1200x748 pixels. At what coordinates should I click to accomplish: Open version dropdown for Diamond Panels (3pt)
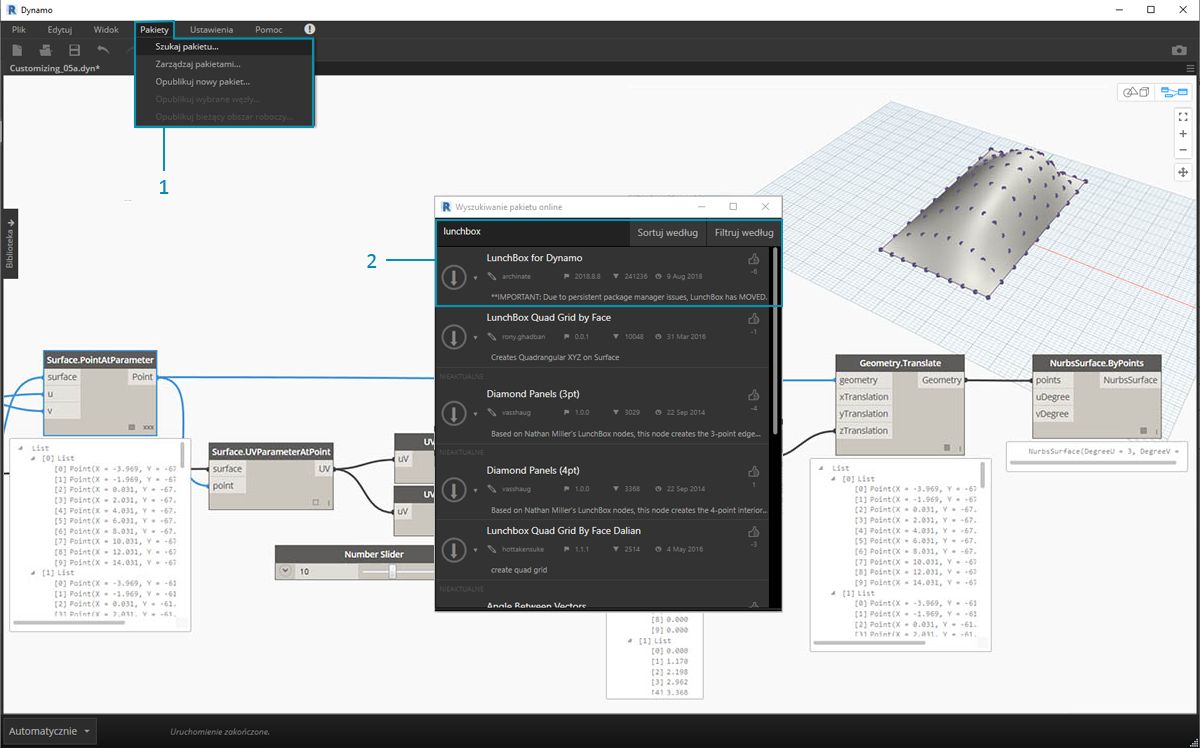coord(475,415)
